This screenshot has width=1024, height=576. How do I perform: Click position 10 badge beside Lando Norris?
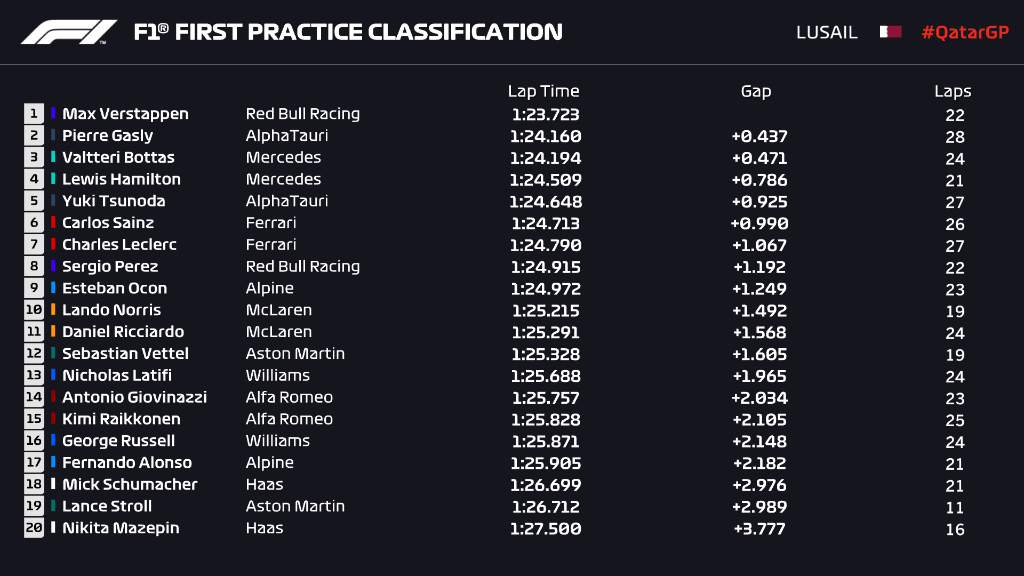(x=34, y=310)
